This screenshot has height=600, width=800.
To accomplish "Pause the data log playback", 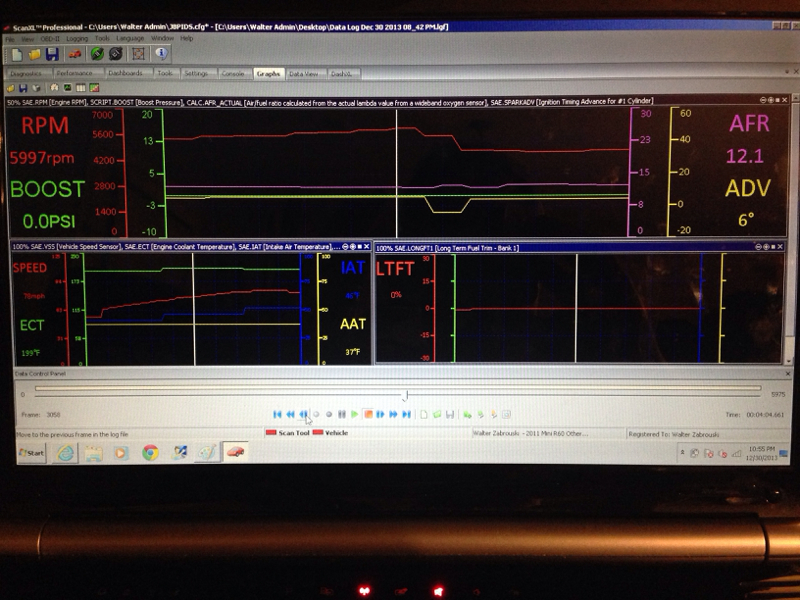I will coord(342,414).
